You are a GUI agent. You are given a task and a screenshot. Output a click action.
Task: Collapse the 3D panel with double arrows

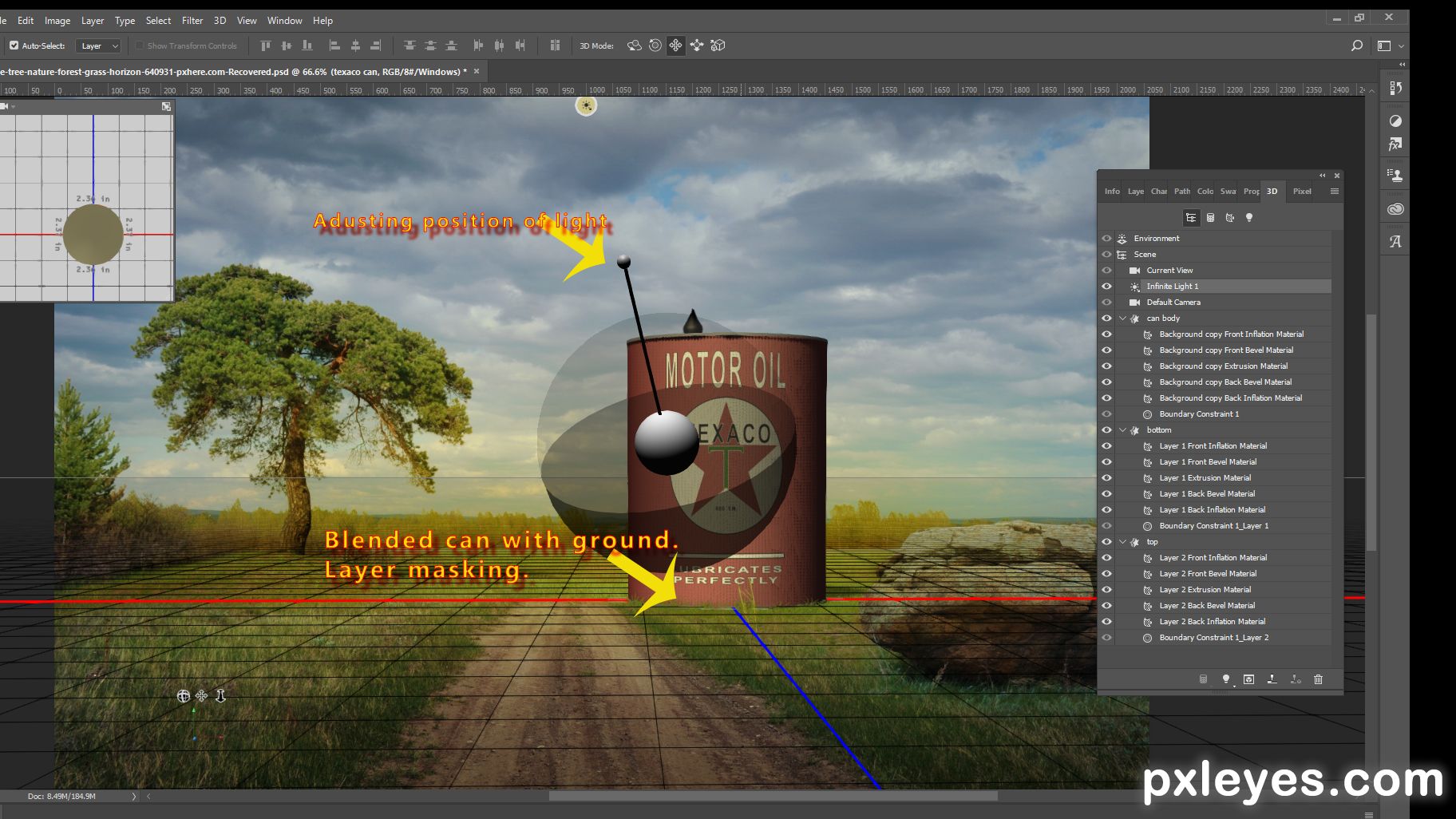coord(1322,176)
